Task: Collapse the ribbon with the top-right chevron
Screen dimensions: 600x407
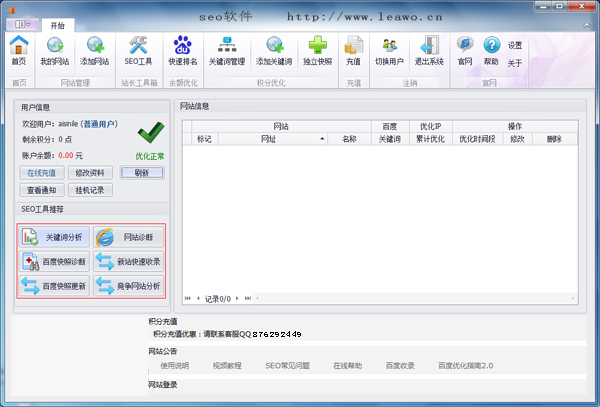Action: pos(586,25)
